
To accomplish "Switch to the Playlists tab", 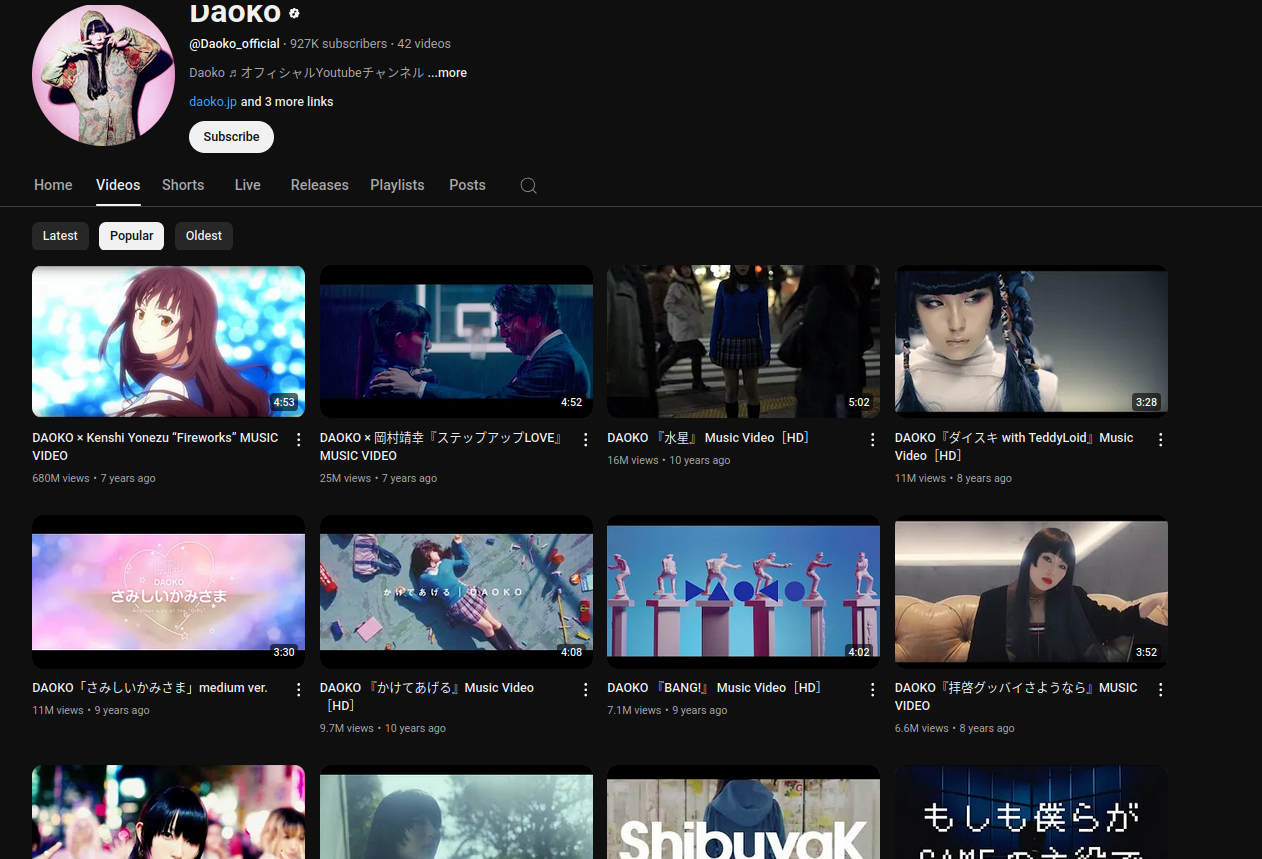I will click(x=397, y=185).
